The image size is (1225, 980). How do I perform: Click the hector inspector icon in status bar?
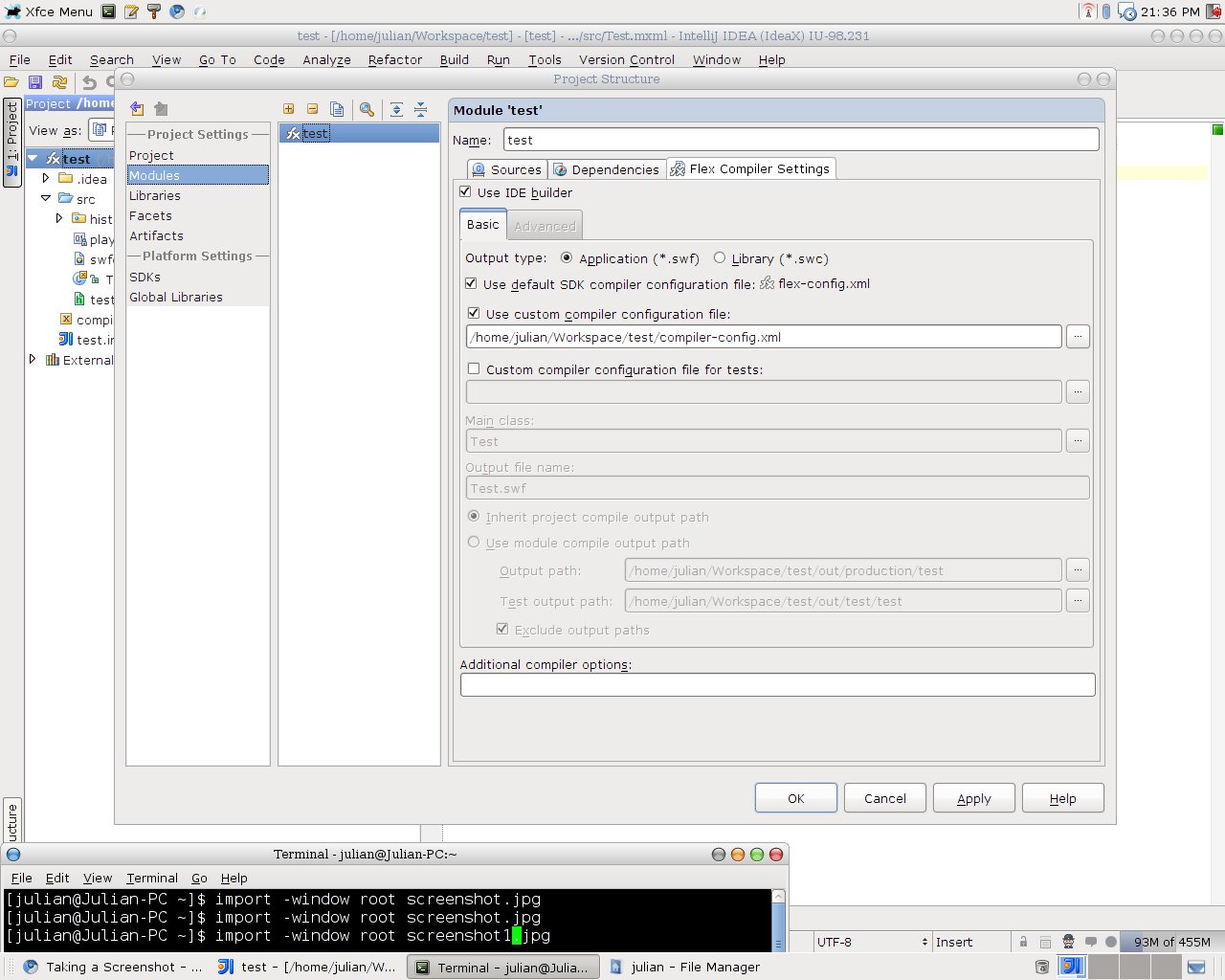(x=1068, y=942)
